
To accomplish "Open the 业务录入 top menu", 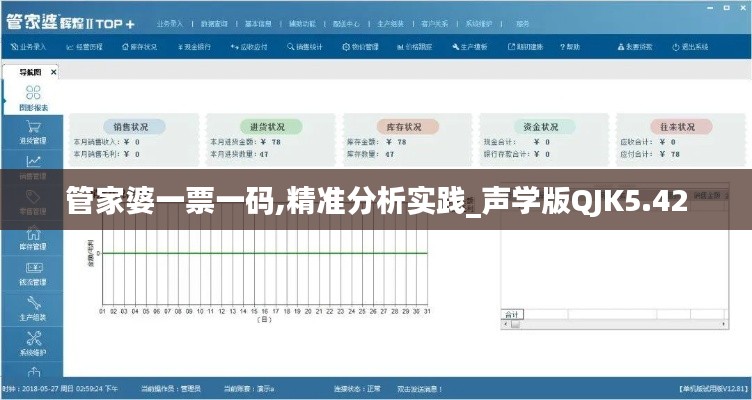I will tap(170, 24).
